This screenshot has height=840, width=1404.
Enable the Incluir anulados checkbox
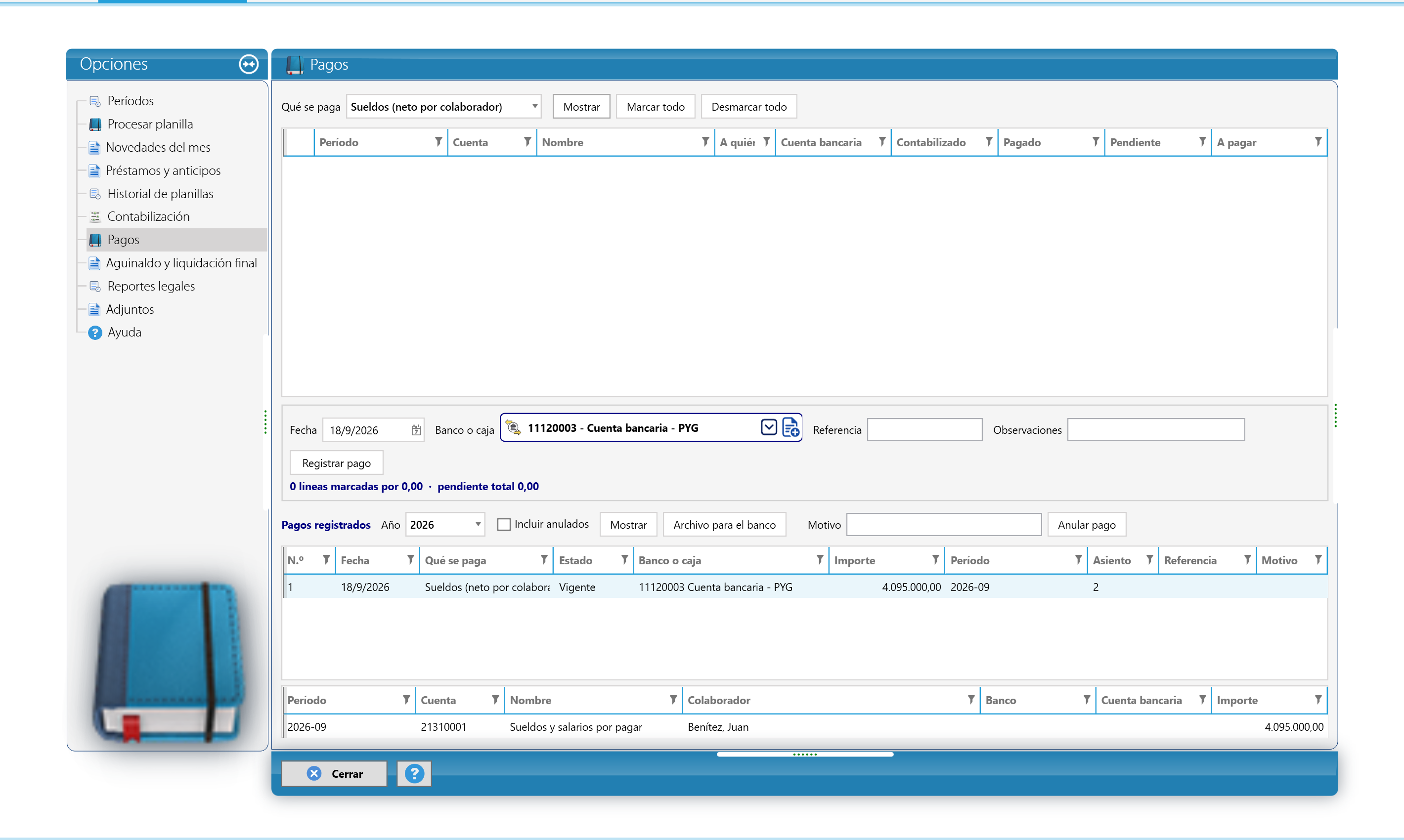click(x=503, y=524)
